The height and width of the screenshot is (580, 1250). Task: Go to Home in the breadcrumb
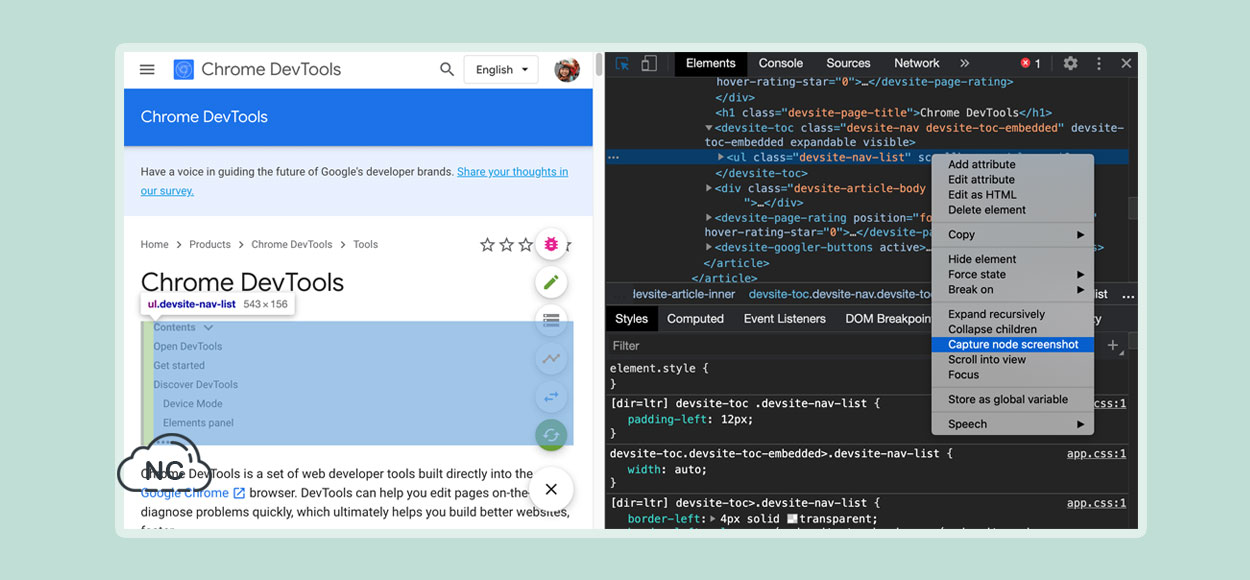(x=155, y=244)
